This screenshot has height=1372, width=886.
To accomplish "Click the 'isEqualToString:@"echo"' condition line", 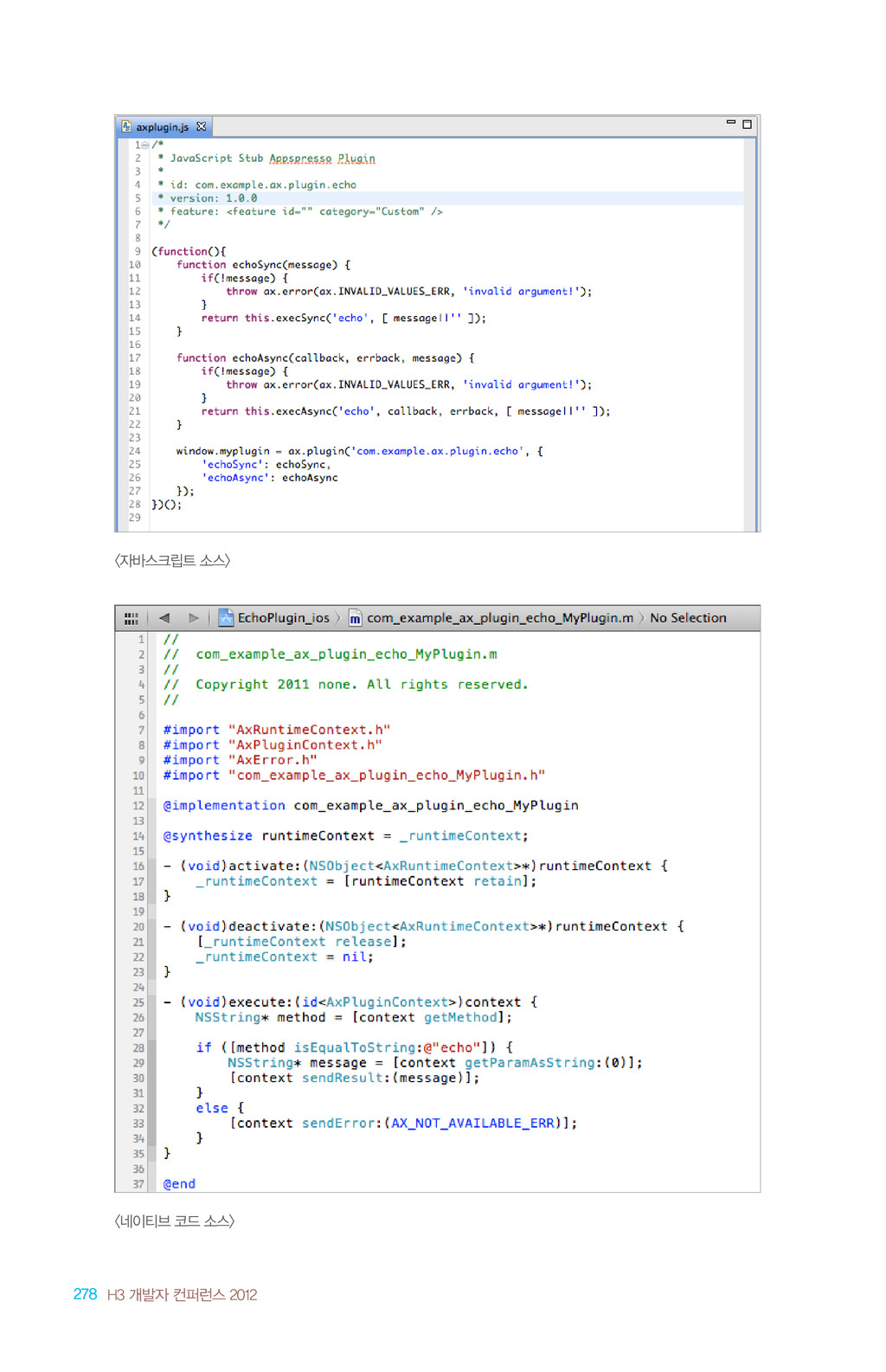I will [355, 1048].
